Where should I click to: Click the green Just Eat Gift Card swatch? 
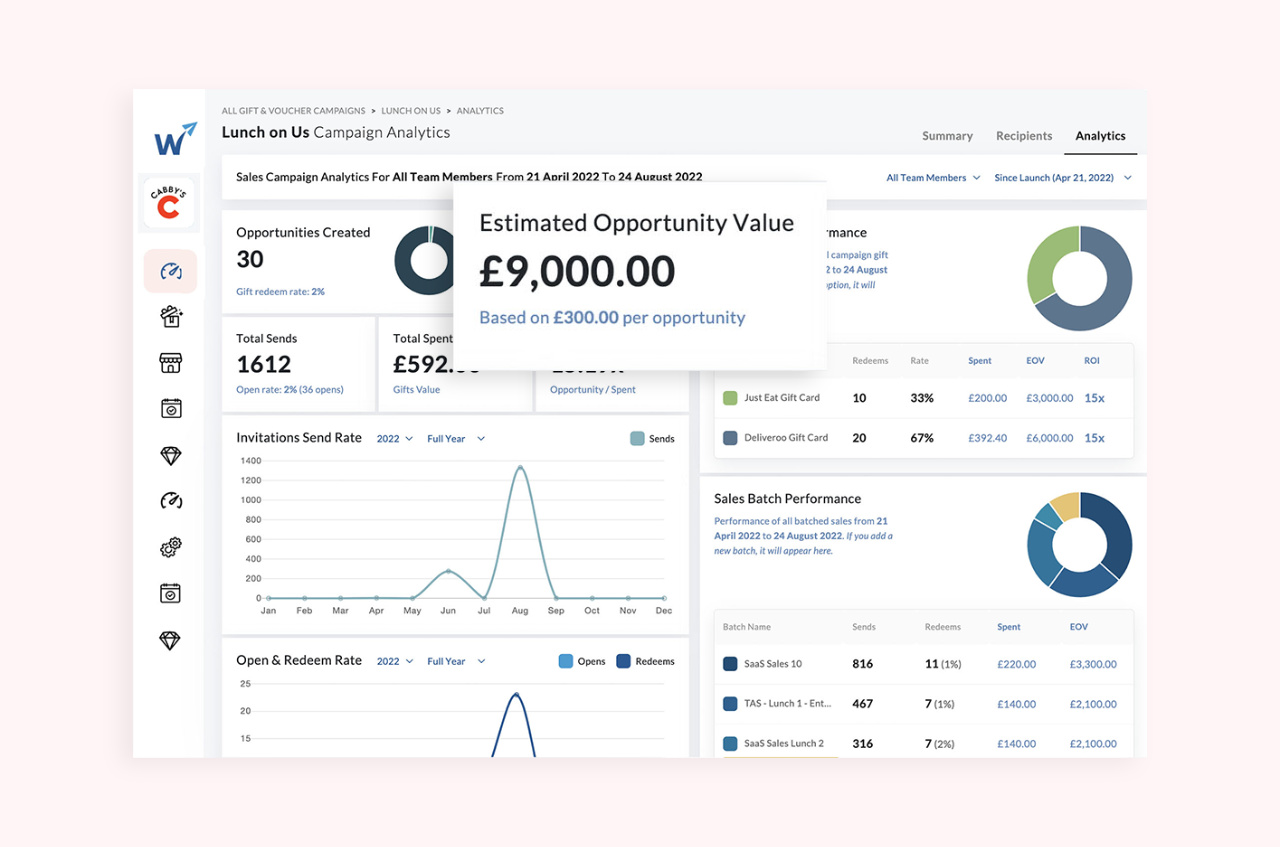pos(730,398)
